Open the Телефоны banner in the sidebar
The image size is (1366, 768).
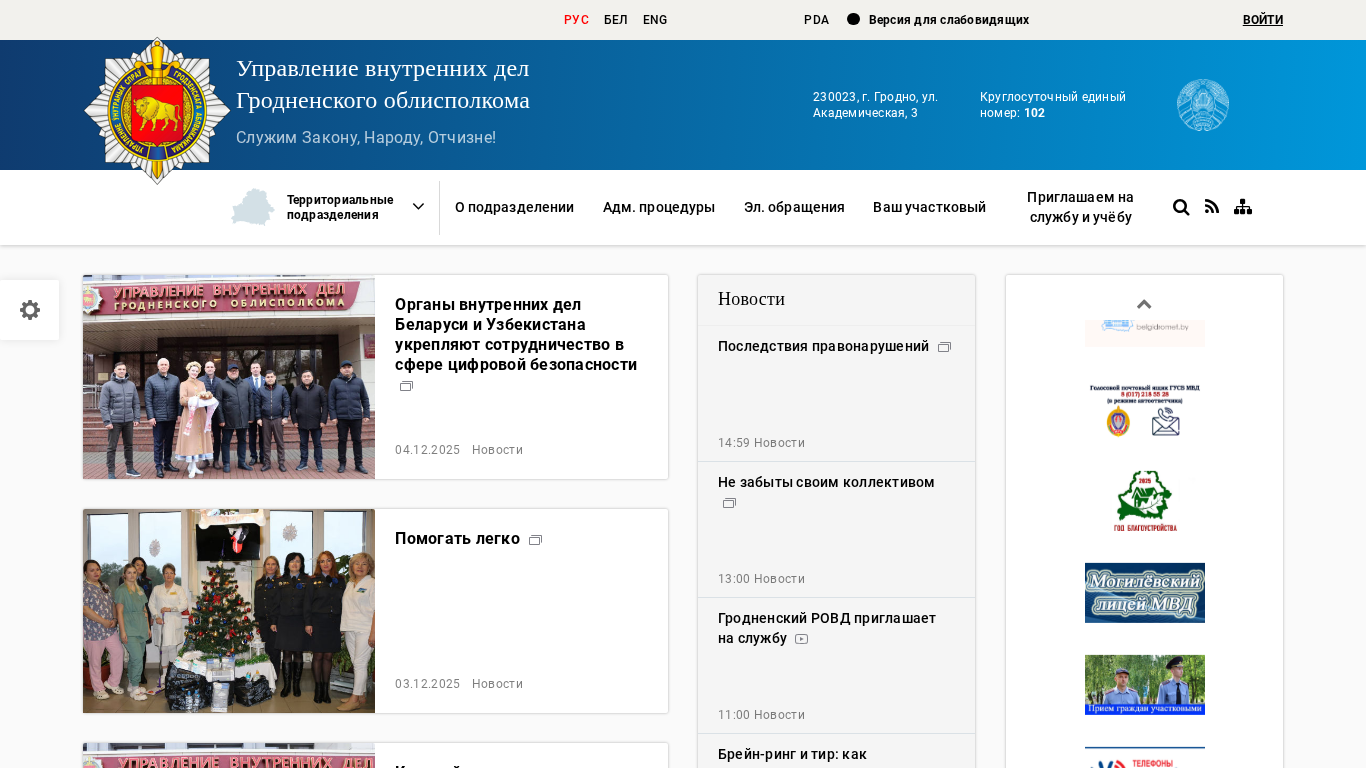coord(1145,757)
